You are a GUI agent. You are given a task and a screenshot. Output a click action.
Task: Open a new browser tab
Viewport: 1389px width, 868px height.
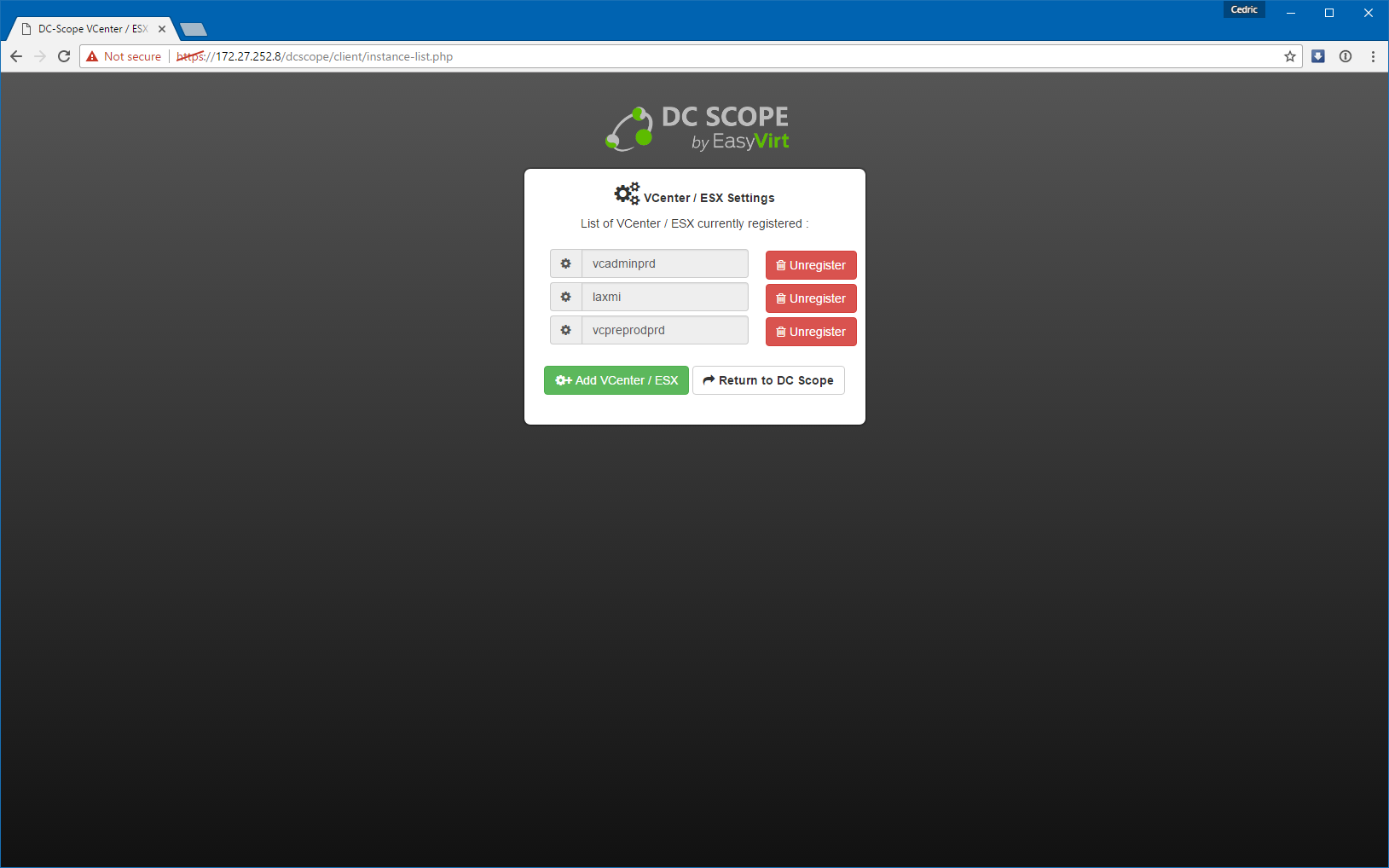pos(194,30)
